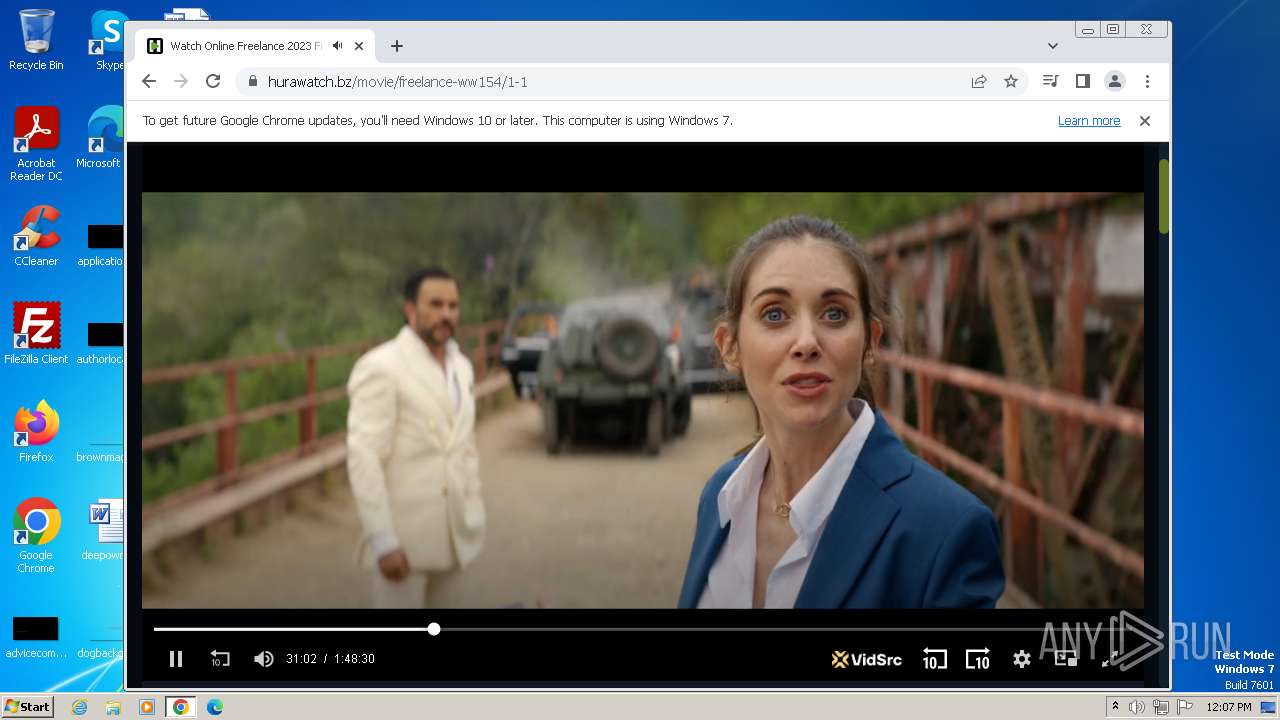1280x720 pixels.
Task: Bookmark this tab with star icon
Action: point(1011,82)
